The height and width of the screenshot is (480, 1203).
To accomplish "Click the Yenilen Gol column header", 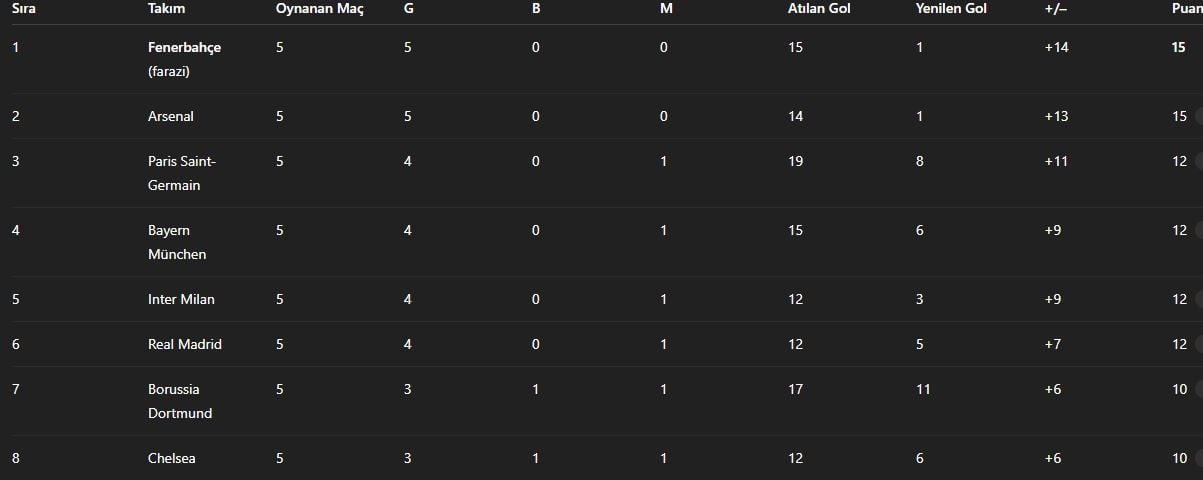I will pyautogui.click(x=951, y=9).
